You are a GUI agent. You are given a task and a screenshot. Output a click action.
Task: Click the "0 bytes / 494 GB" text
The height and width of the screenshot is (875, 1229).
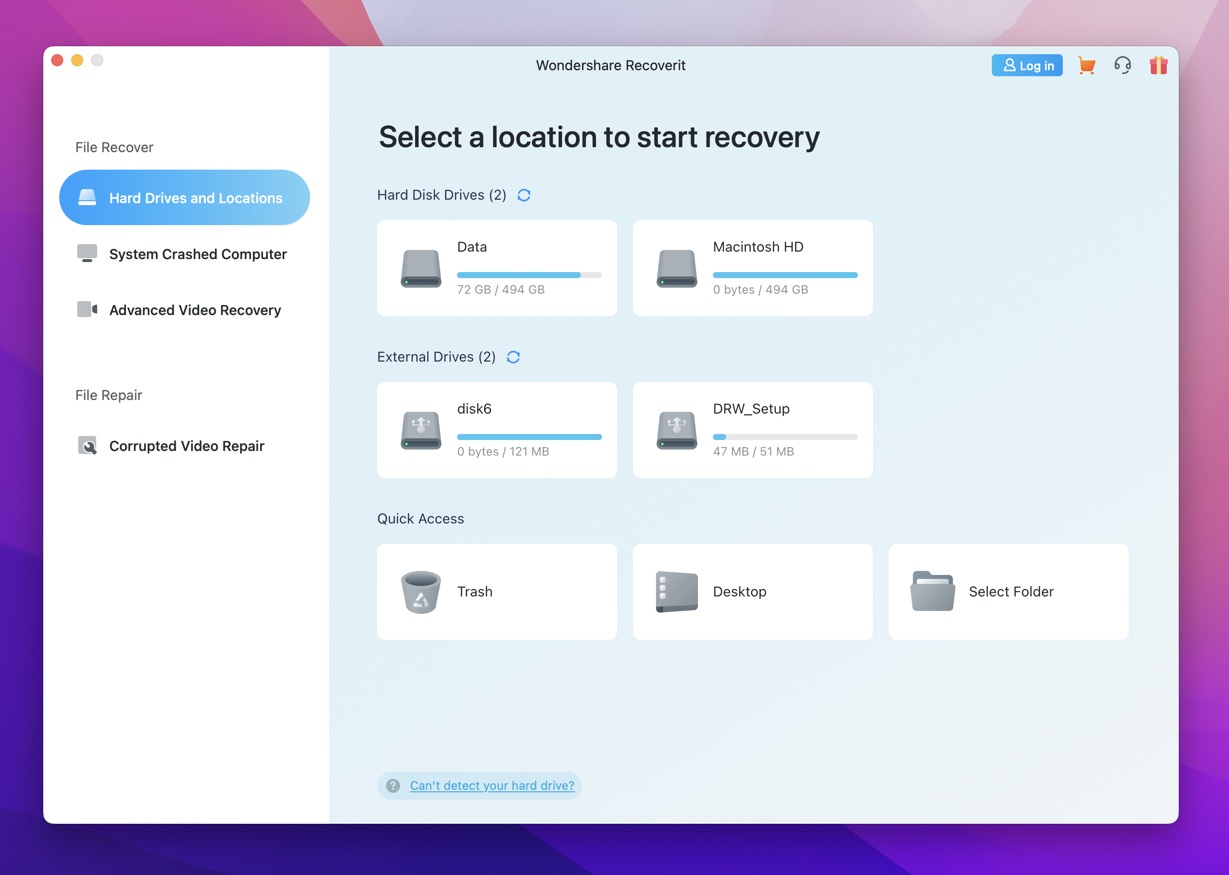click(x=761, y=290)
